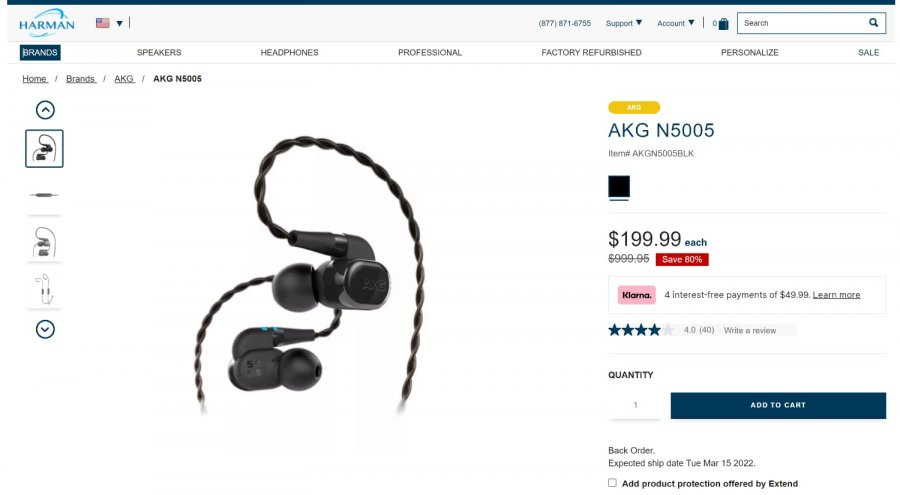900x495 pixels.
Task: Click the Write a review link
Action: (750, 330)
